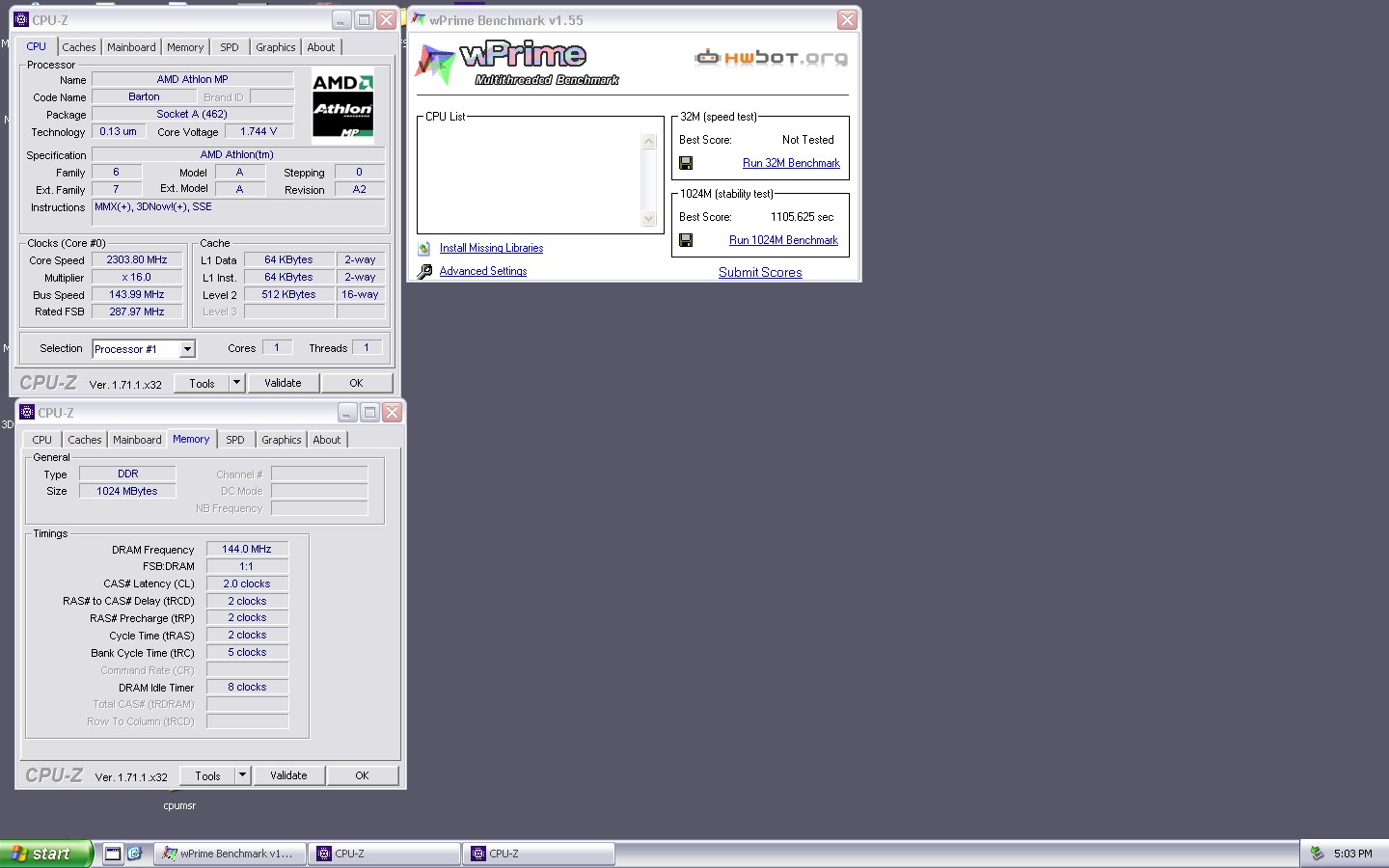Click the Windows start button
Viewport: 1389px width, 868px height.
pyautogui.click(x=46, y=854)
